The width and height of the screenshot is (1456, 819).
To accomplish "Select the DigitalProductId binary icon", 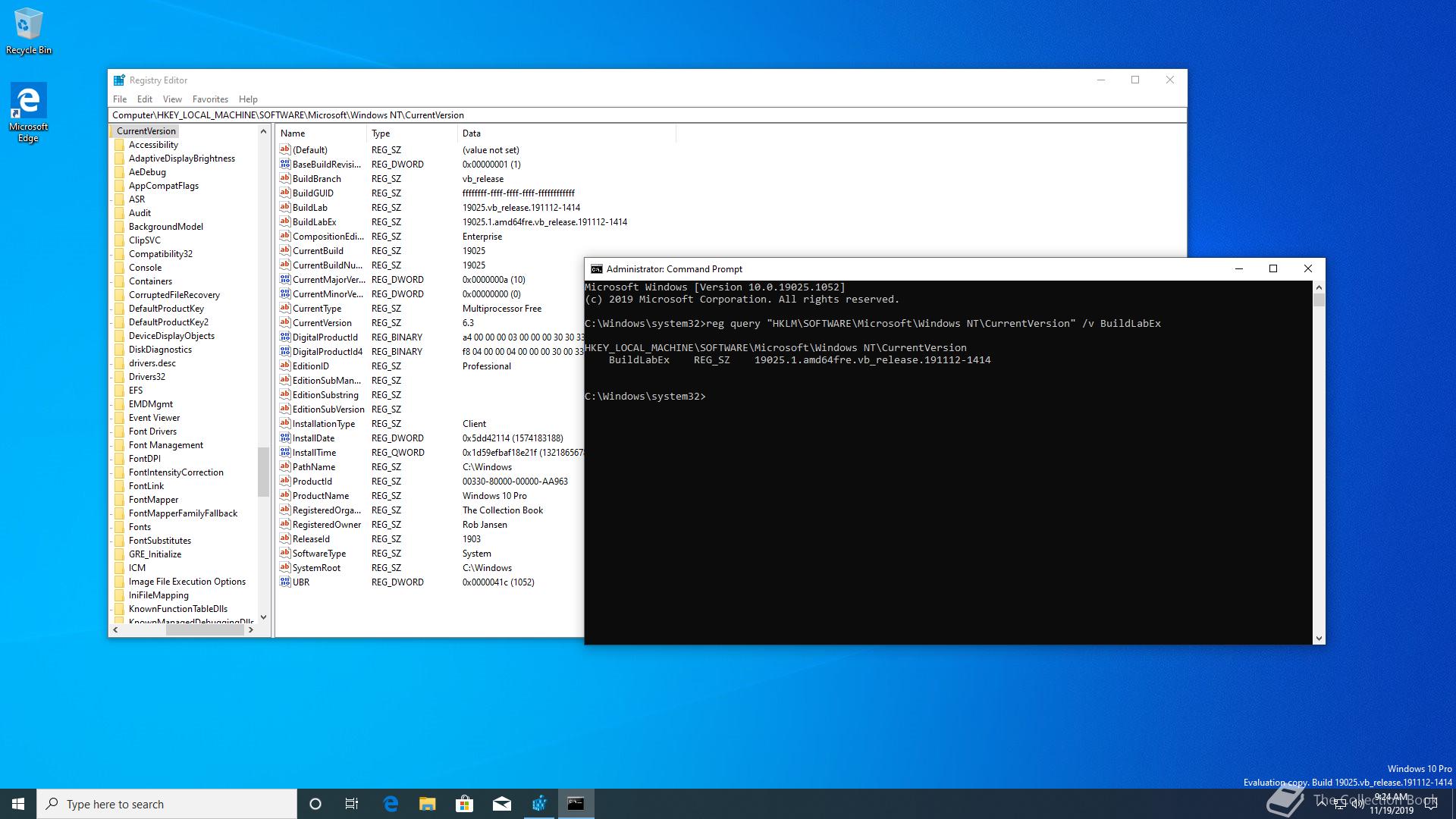I will (x=285, y=337).
